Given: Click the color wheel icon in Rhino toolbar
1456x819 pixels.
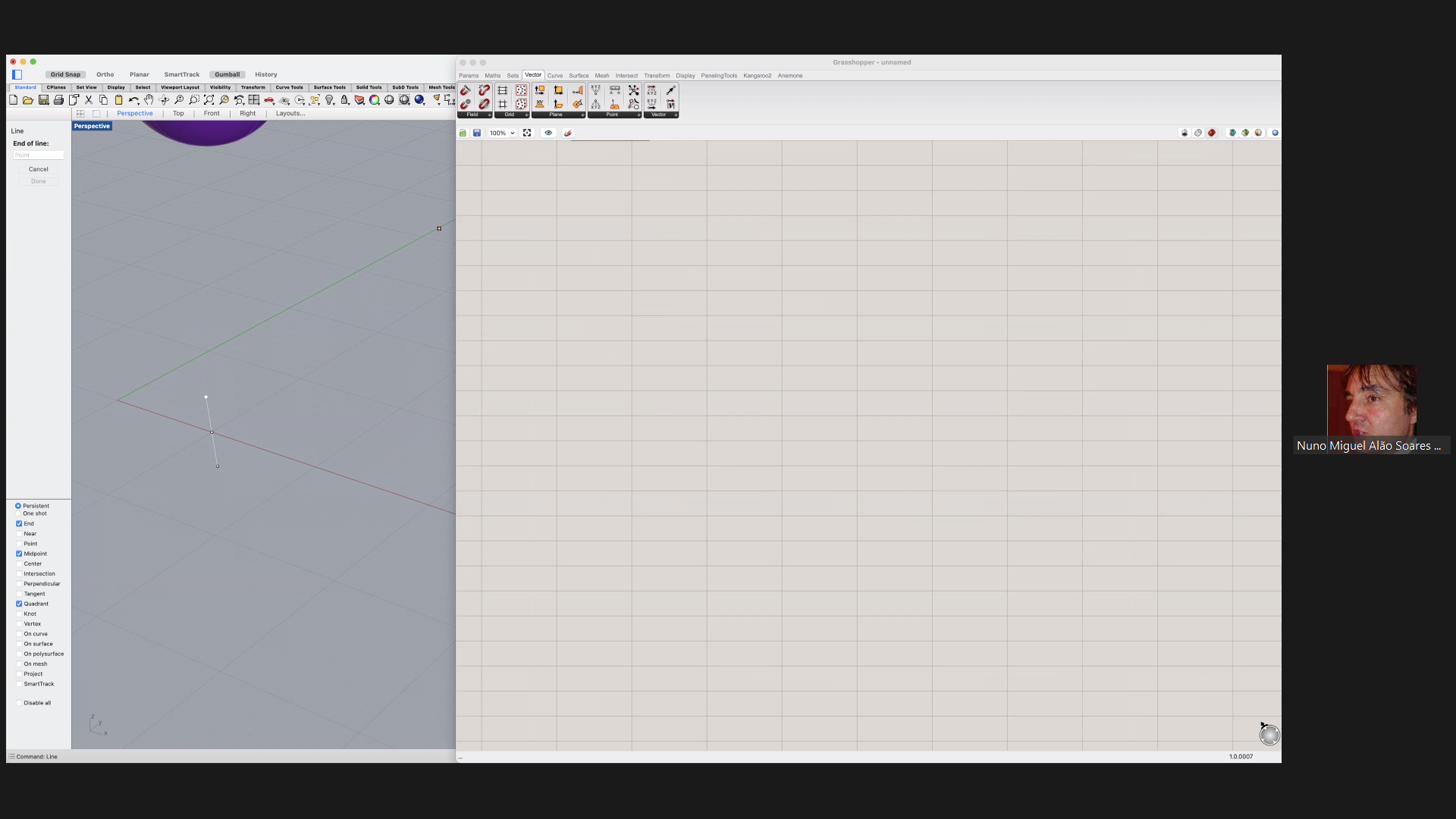Looking at the screenshot, I should (375, 100).
